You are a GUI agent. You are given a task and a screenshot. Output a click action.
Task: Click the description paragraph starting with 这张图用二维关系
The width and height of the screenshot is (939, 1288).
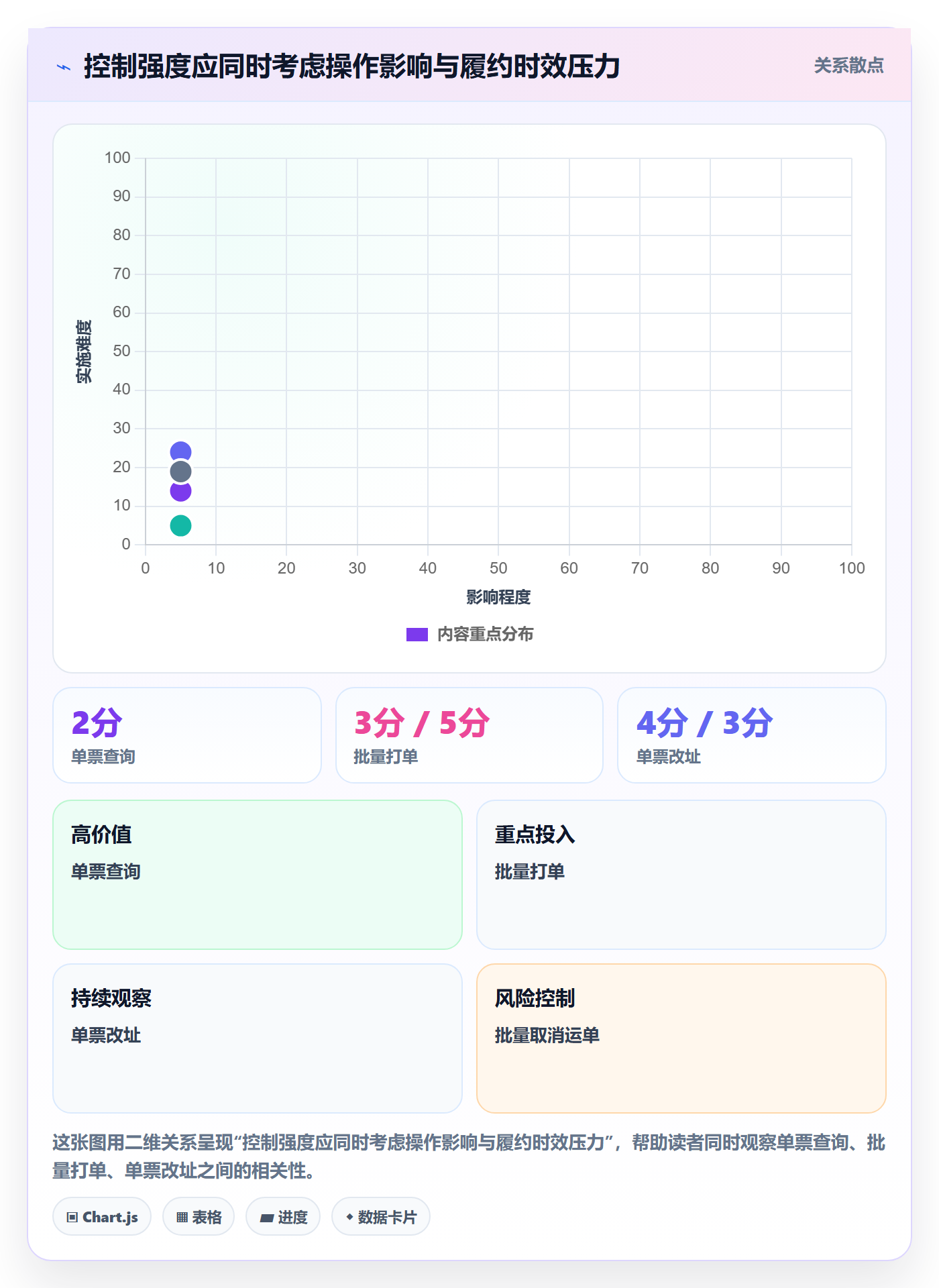[469, 1157]
